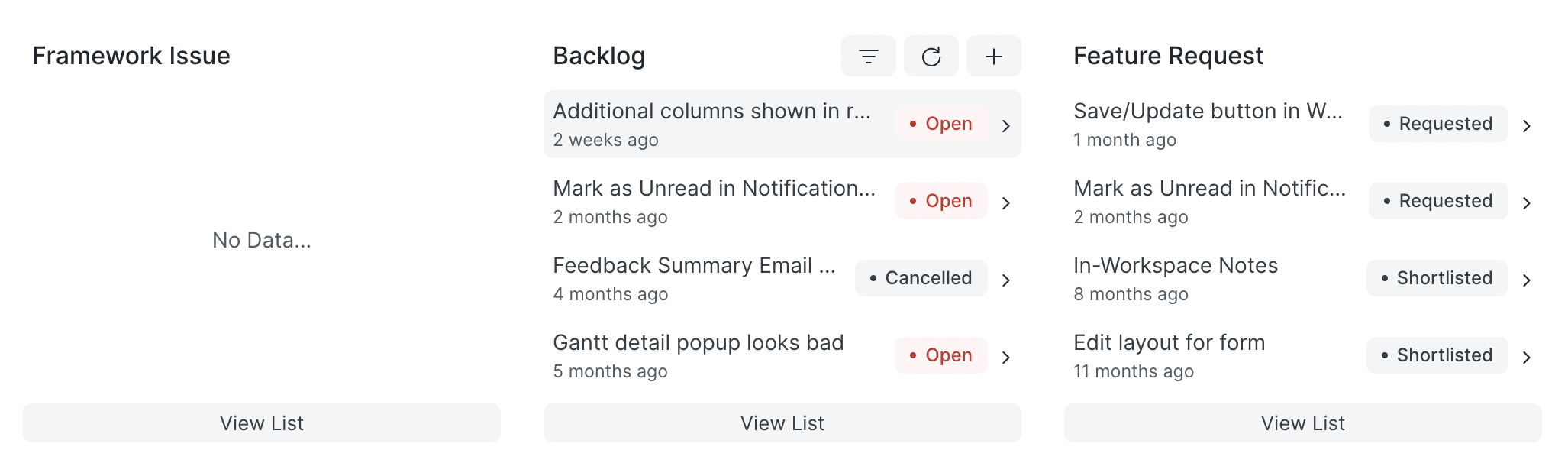Refresh the Backlog list
This screenshot has width=1568, height=463.
coord(931,56)
